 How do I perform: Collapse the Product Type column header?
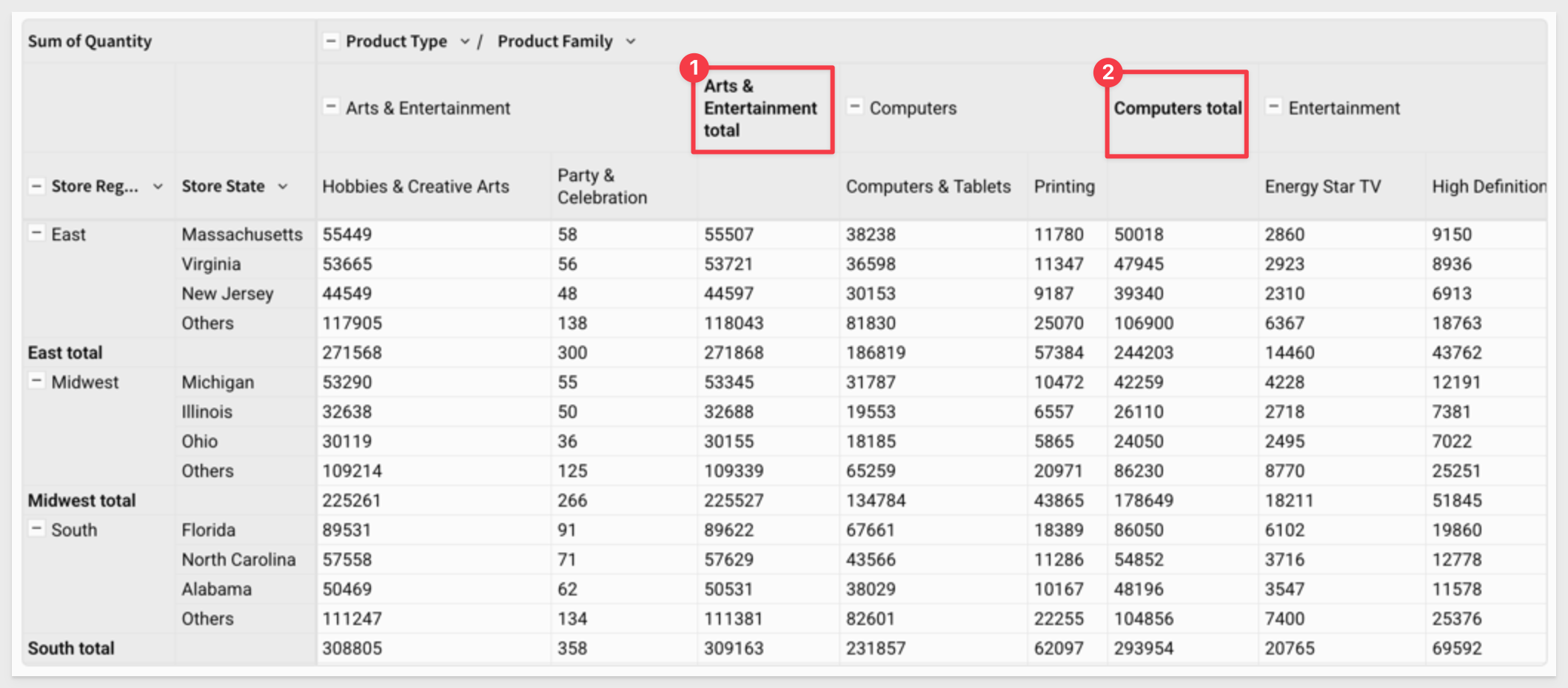[331, 41]
